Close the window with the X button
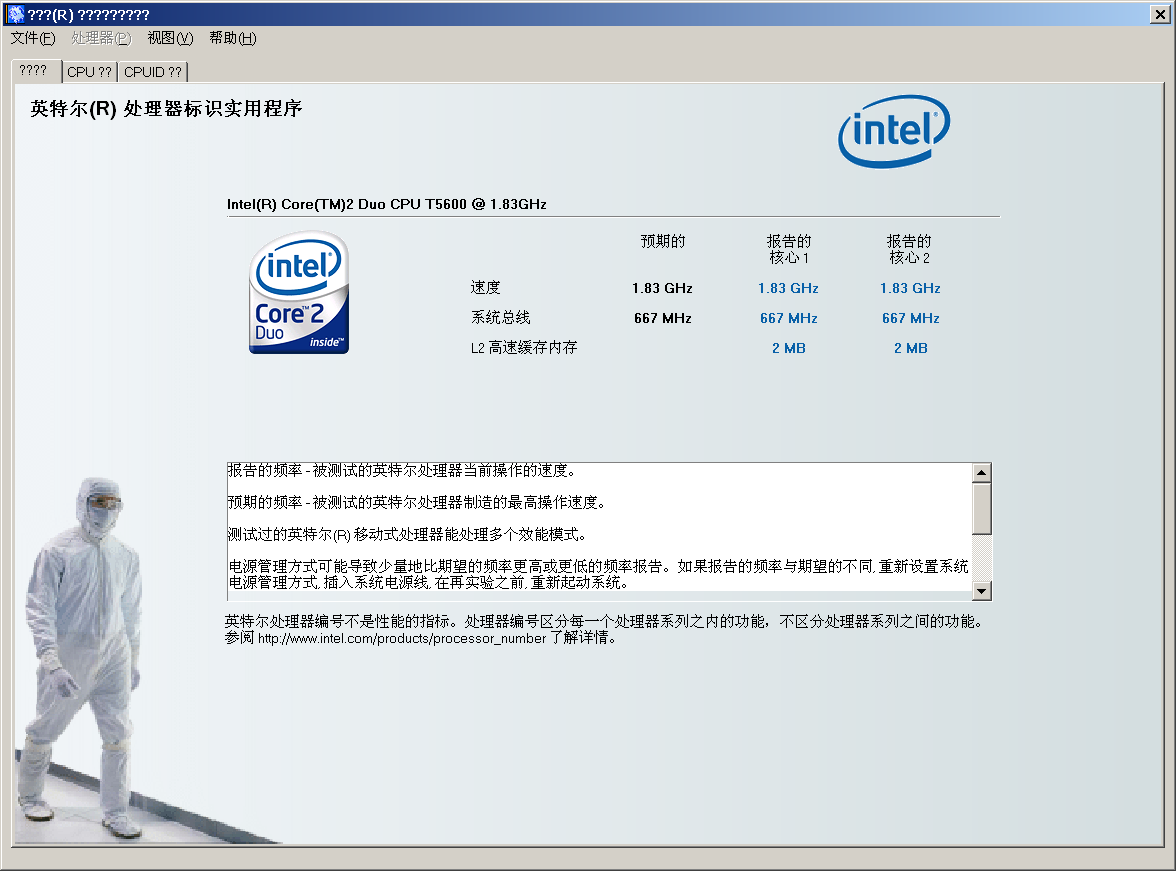The width and height of the screenshot is (1176, 871). point(1160,14)
